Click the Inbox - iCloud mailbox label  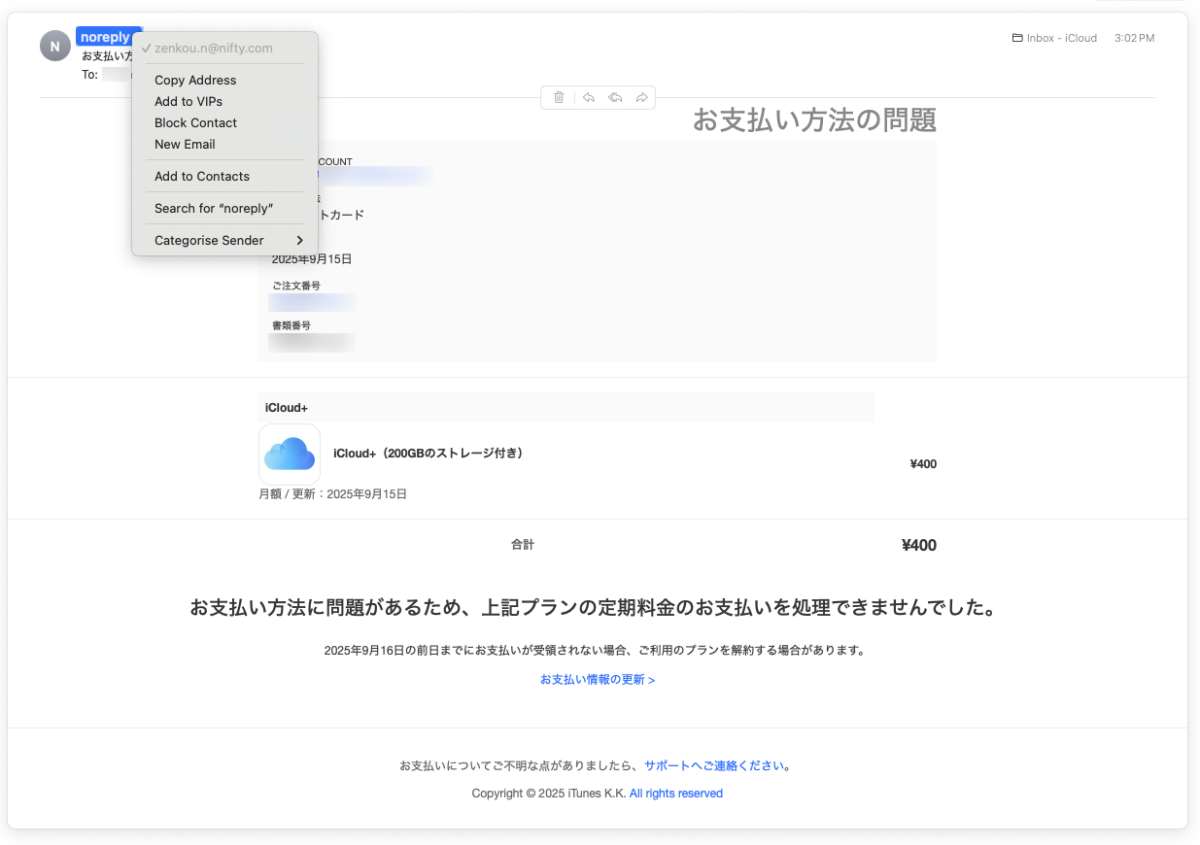(1062, 38)
